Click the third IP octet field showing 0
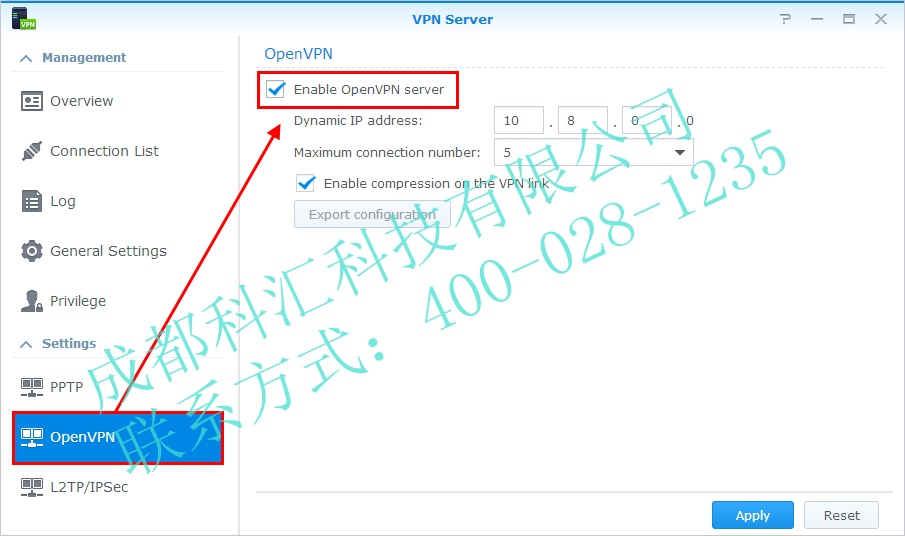 tap(646, 121)
